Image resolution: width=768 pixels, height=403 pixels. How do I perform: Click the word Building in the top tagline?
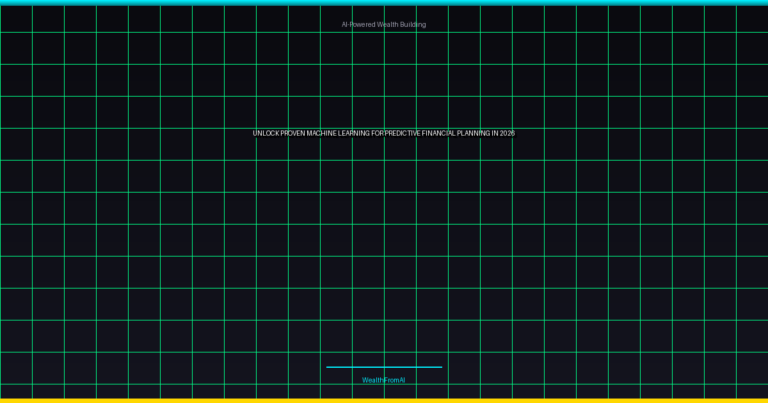414,24
